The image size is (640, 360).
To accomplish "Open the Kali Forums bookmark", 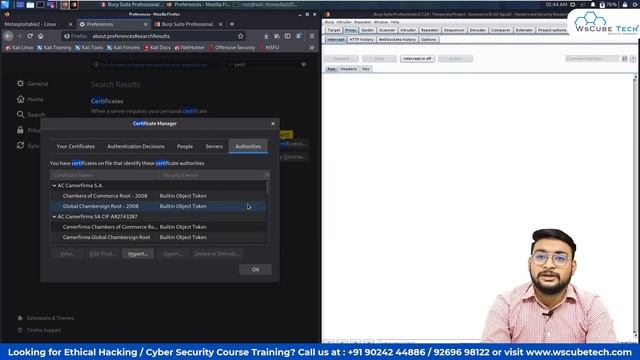I will (x=123, y=47).
